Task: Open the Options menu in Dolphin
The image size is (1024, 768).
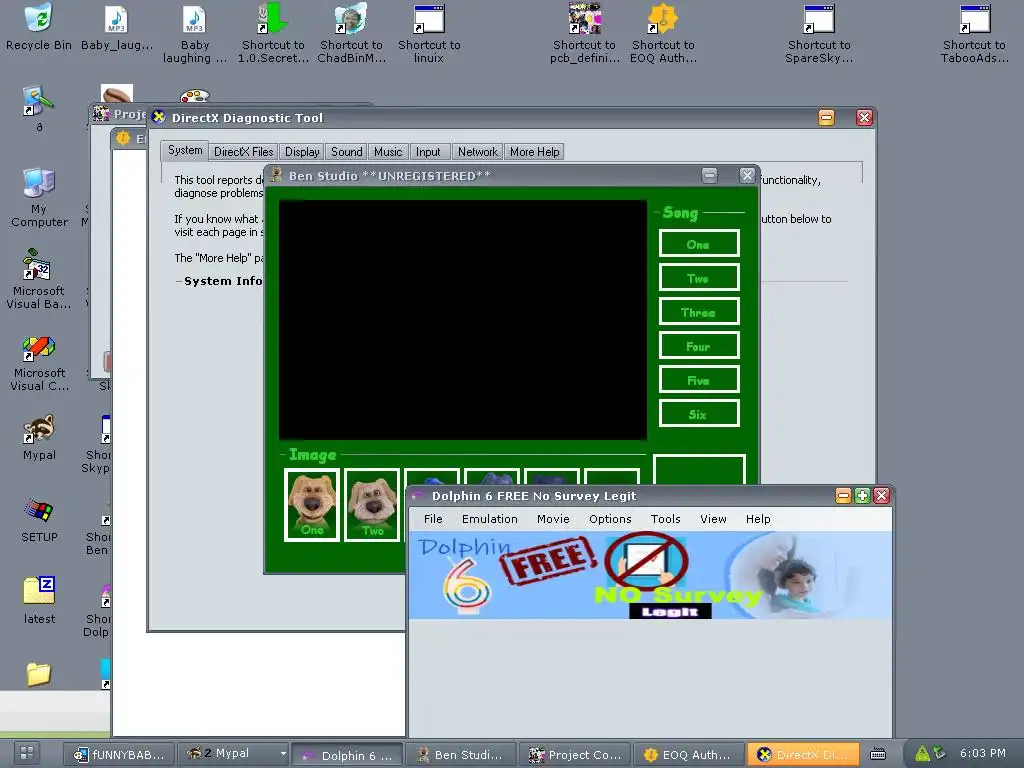Action: tap(610, 519)
